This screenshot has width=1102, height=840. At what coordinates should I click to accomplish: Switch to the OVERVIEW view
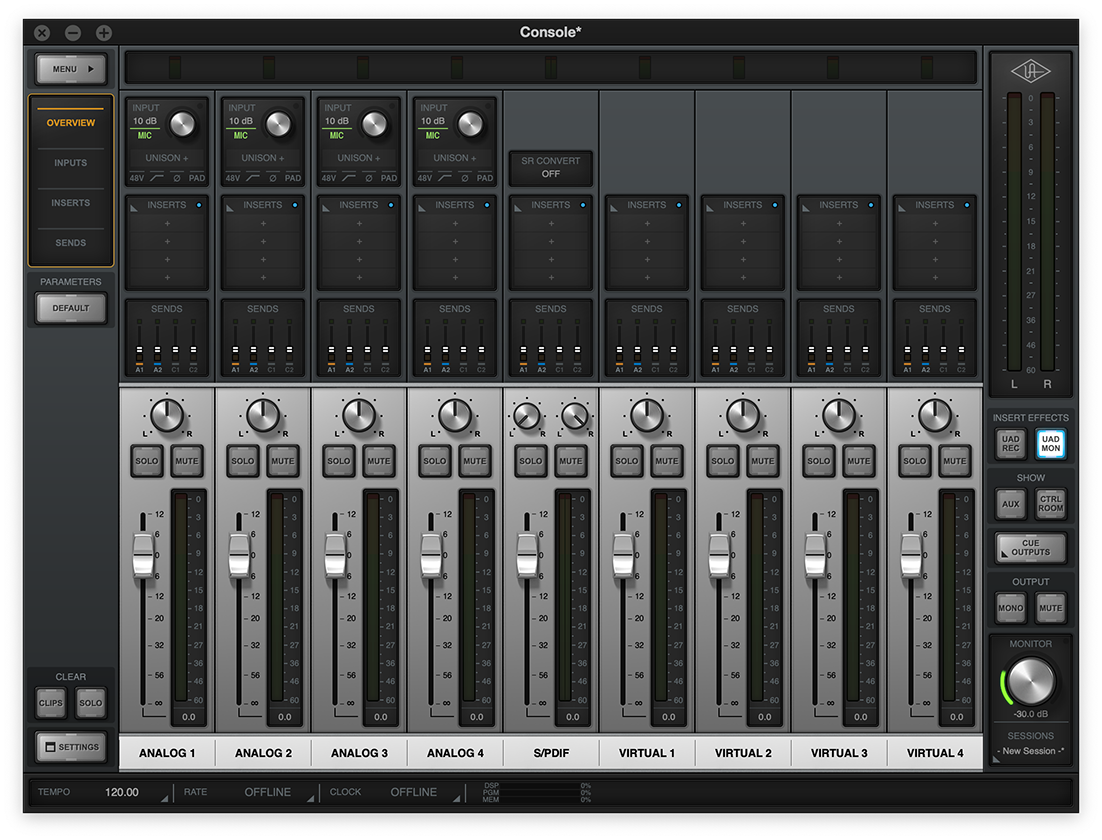(x=71, y=122)
